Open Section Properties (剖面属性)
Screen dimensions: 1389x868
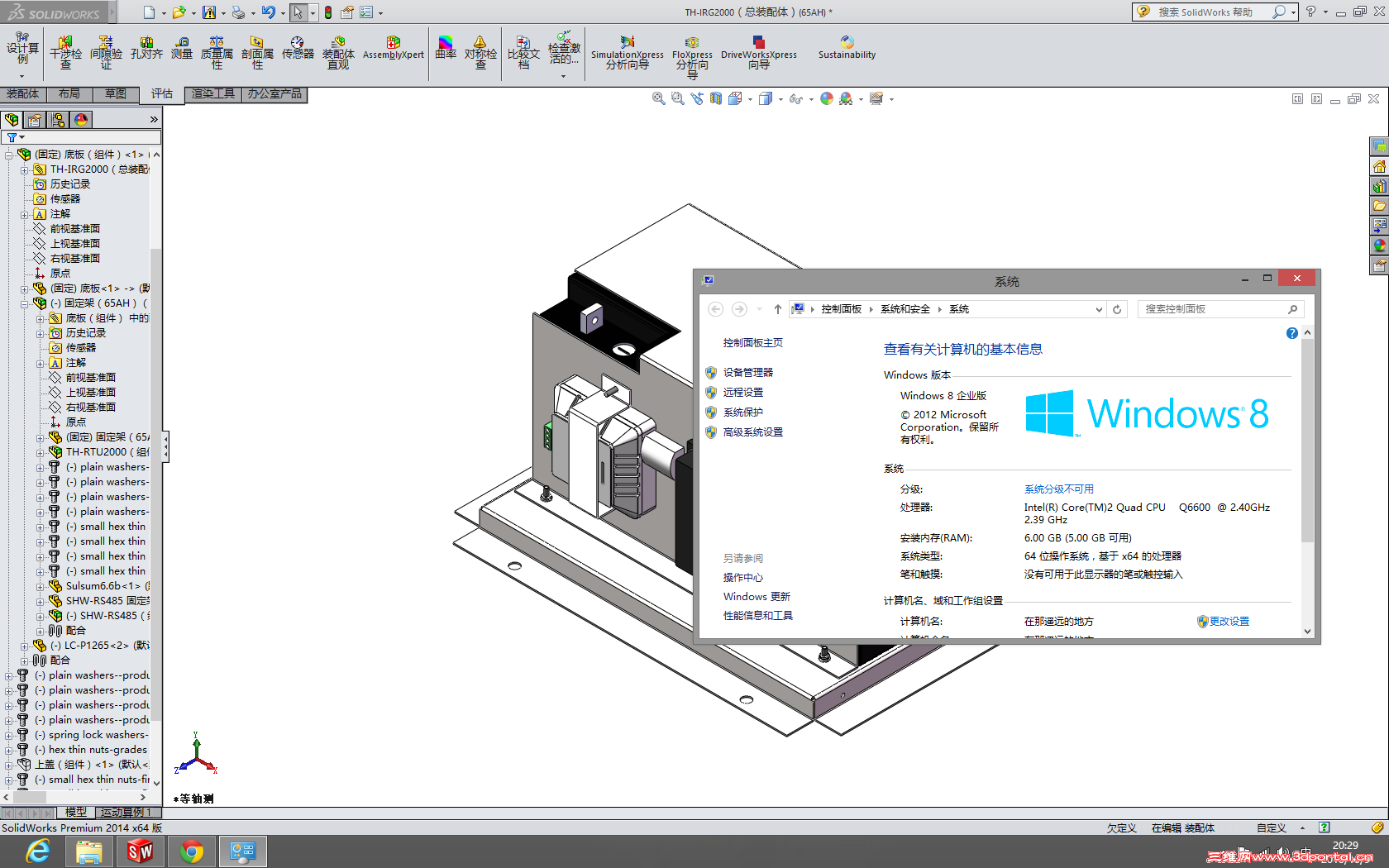(257, 53)
